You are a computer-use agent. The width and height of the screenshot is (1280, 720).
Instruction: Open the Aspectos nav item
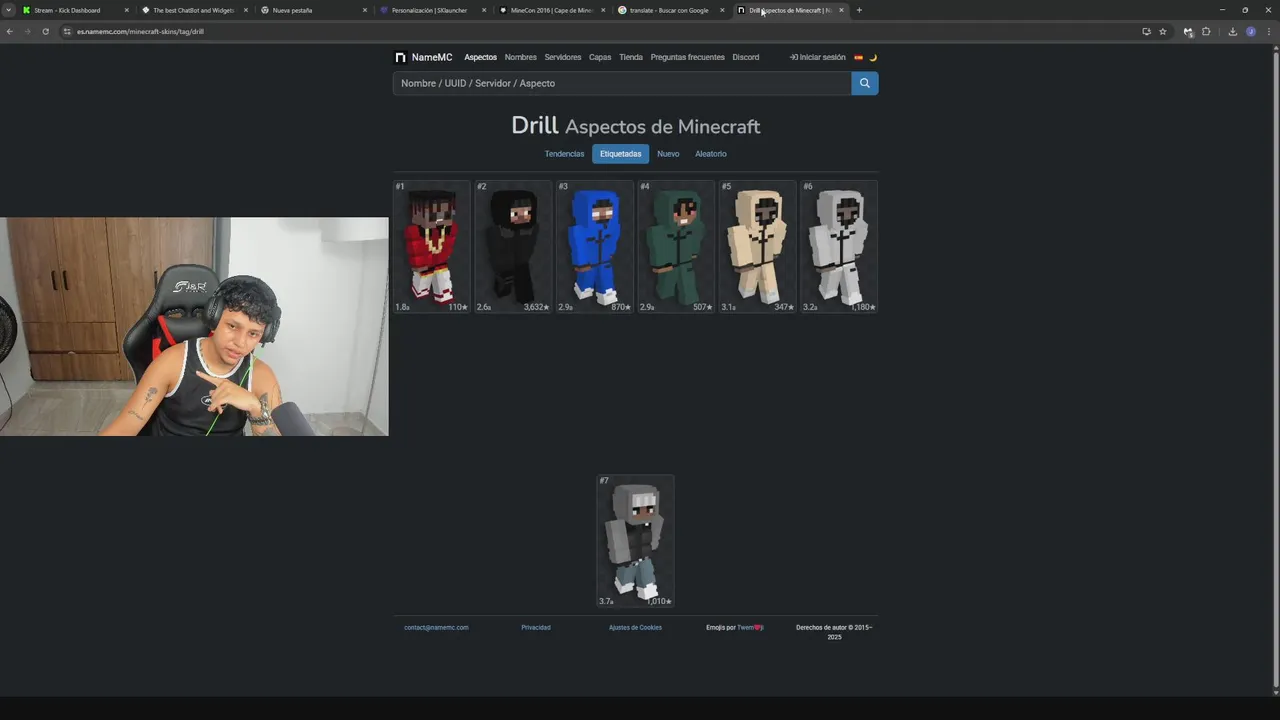(x=480, y=57)
